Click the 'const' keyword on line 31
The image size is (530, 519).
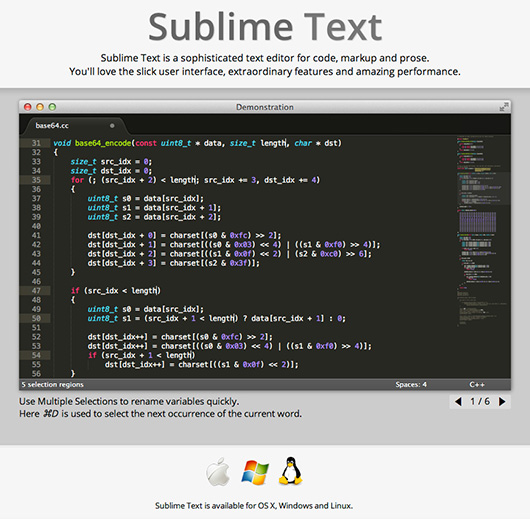[x=146, y=143]
